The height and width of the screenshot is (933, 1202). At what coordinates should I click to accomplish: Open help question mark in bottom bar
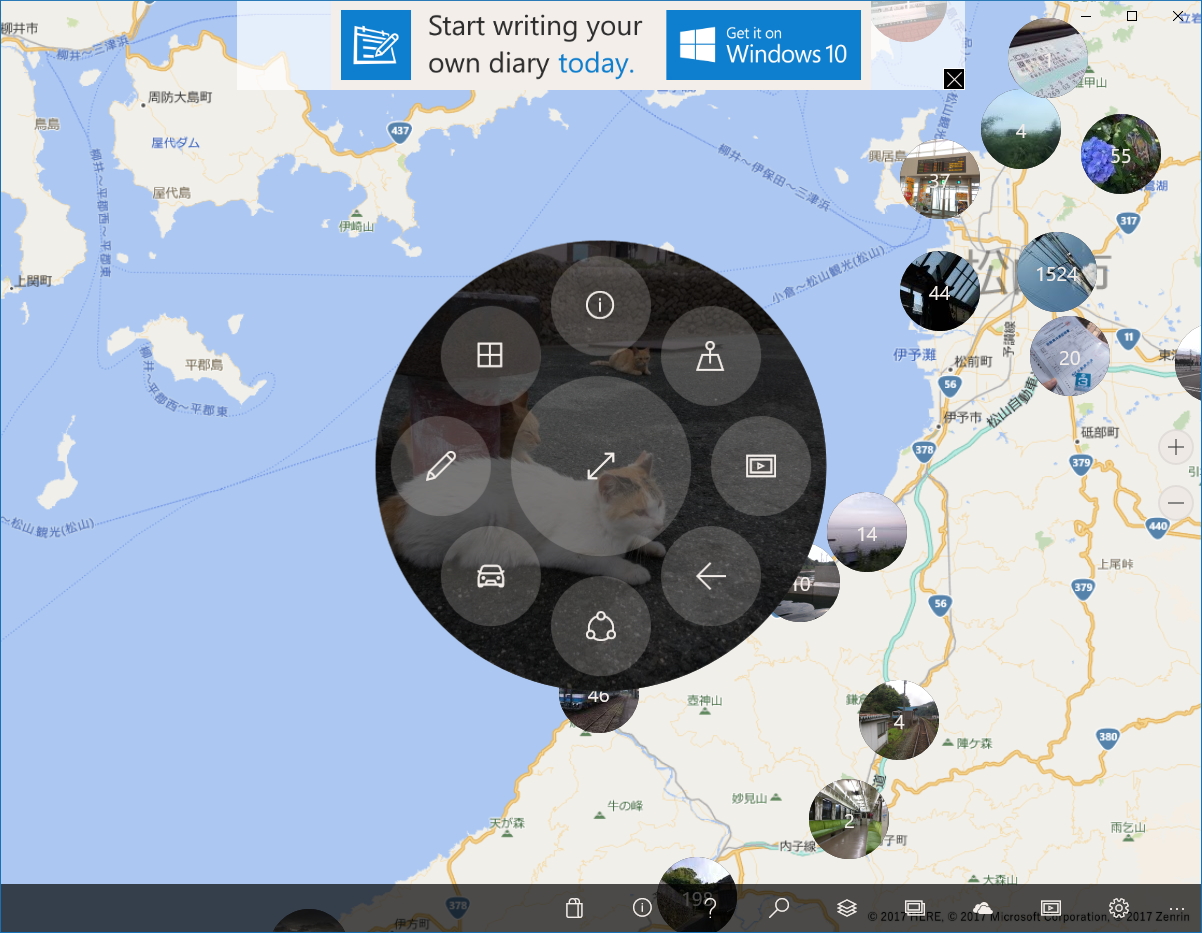click(x=711, y=908)
